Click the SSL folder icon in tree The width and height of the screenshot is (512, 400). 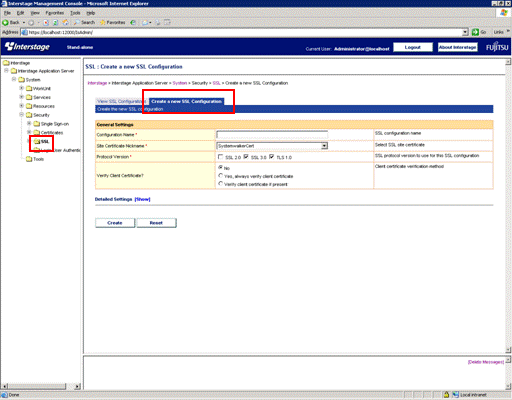tap(37, 141)
